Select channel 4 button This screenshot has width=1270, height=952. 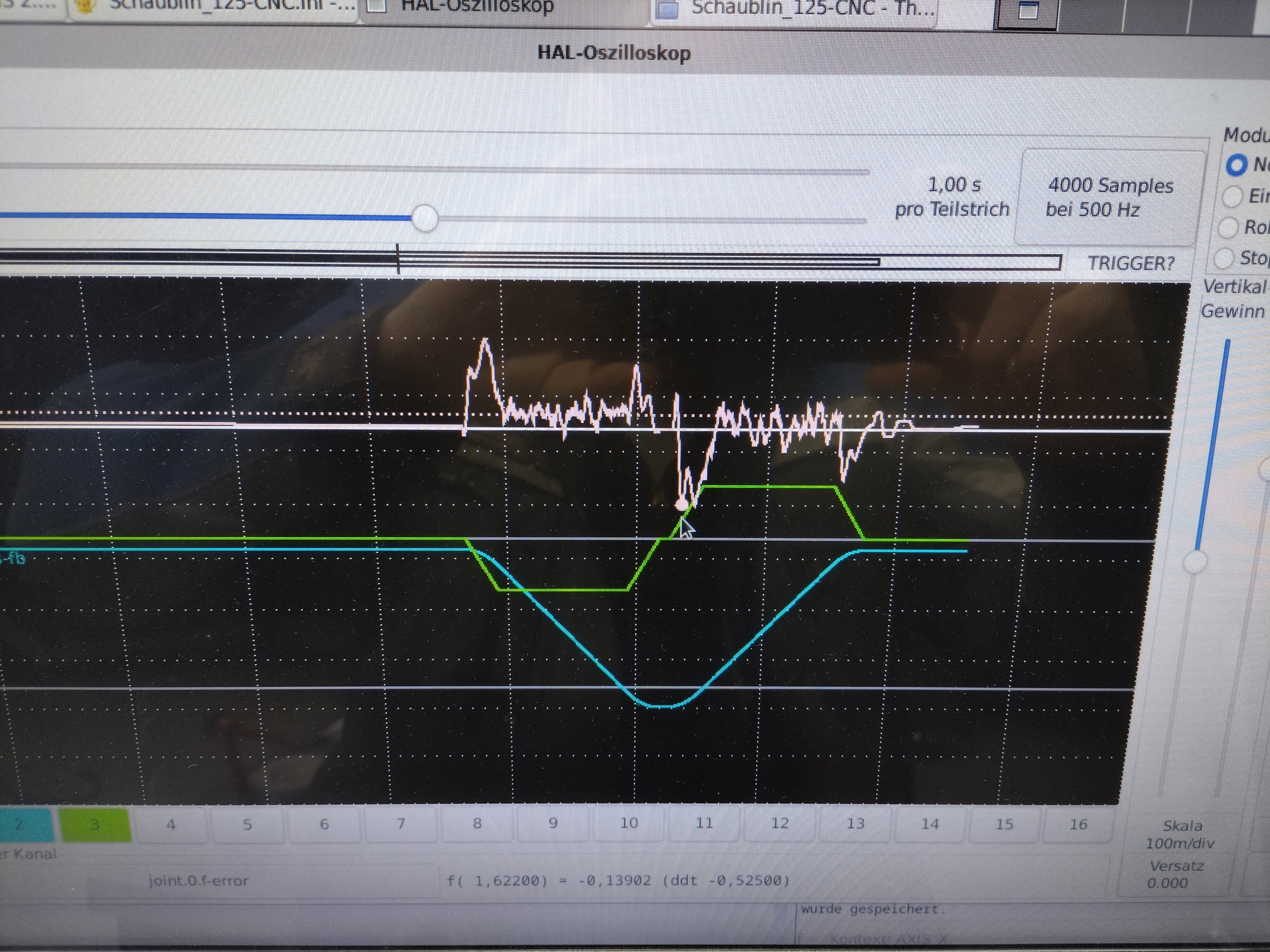coord(171,825)
